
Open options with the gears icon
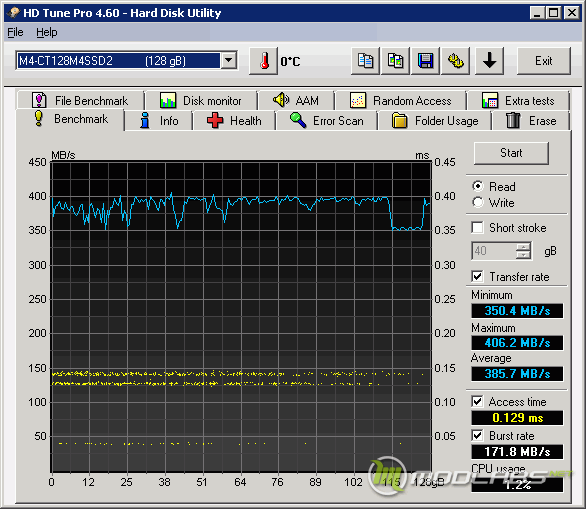click(456, 61)
